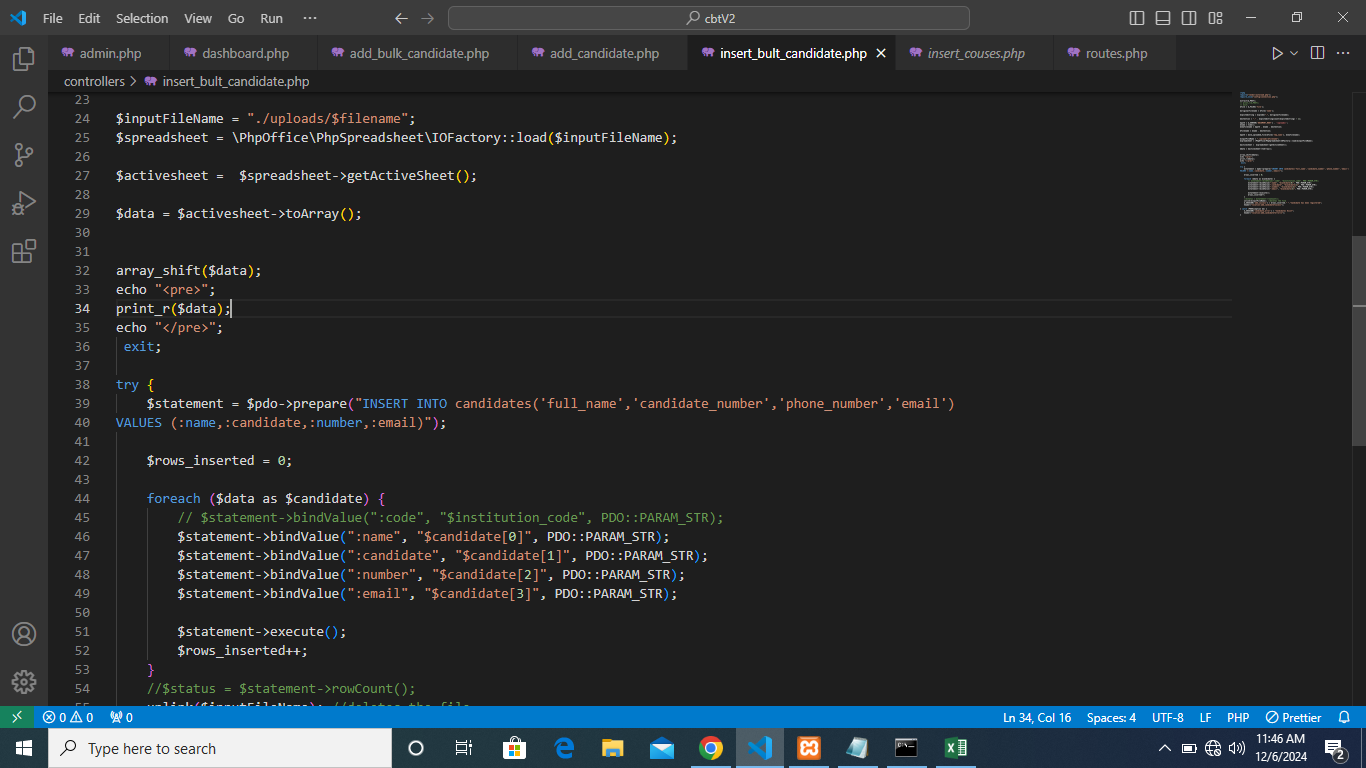The image size is (1366, 768).
Task: Click the Prettier status bar item
Action: (1293, 717)
